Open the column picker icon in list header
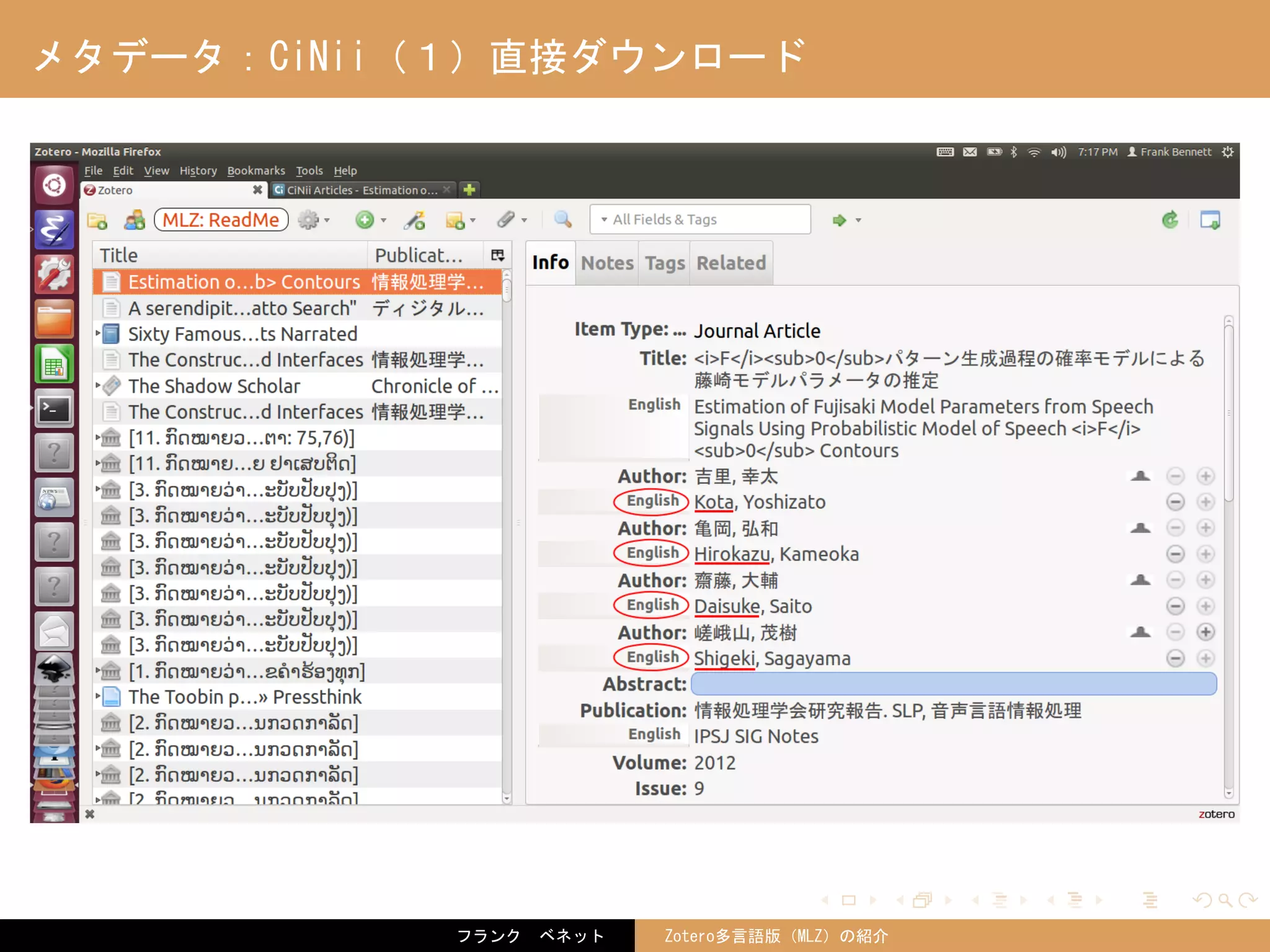Screen dimensions: 1270x952 (497, 255)
